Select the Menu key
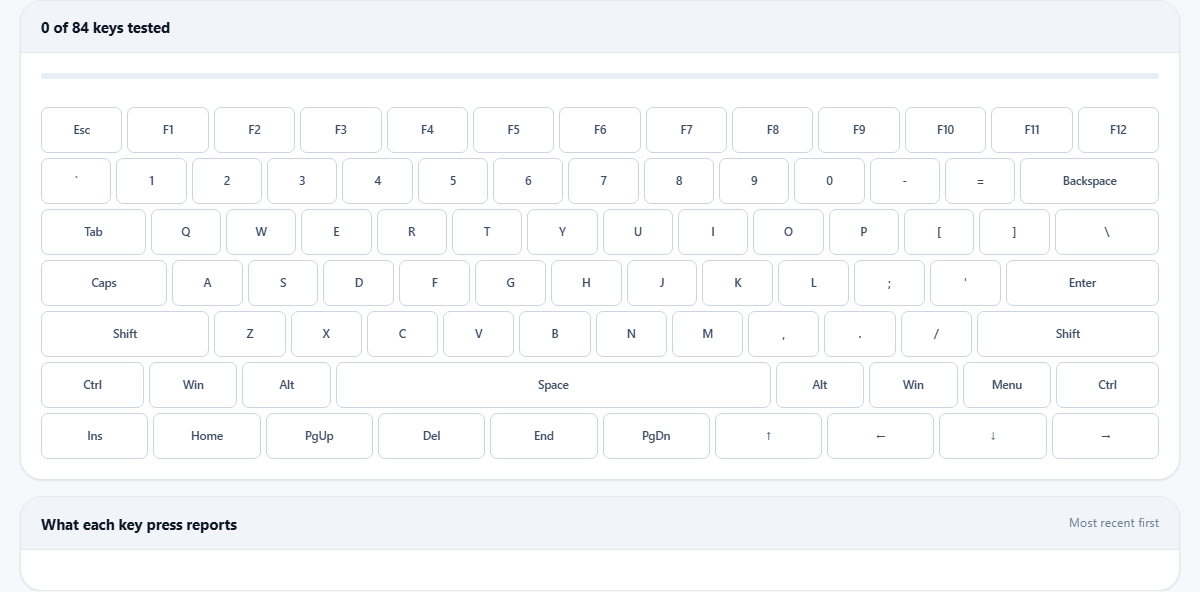 pos(1007,385)
